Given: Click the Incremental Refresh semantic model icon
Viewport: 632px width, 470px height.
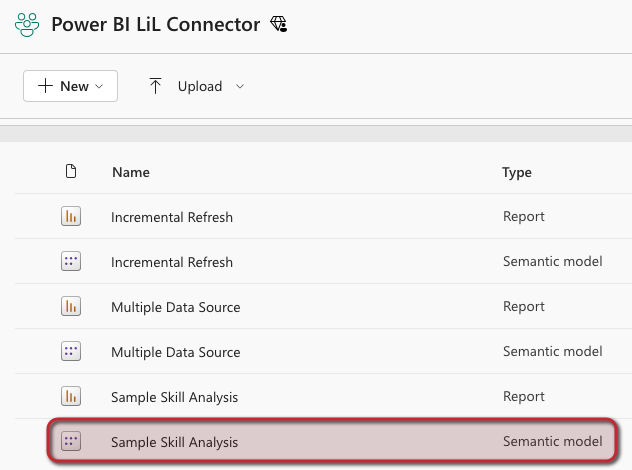Looking at the screenshot, I should [x=71, y=261].
